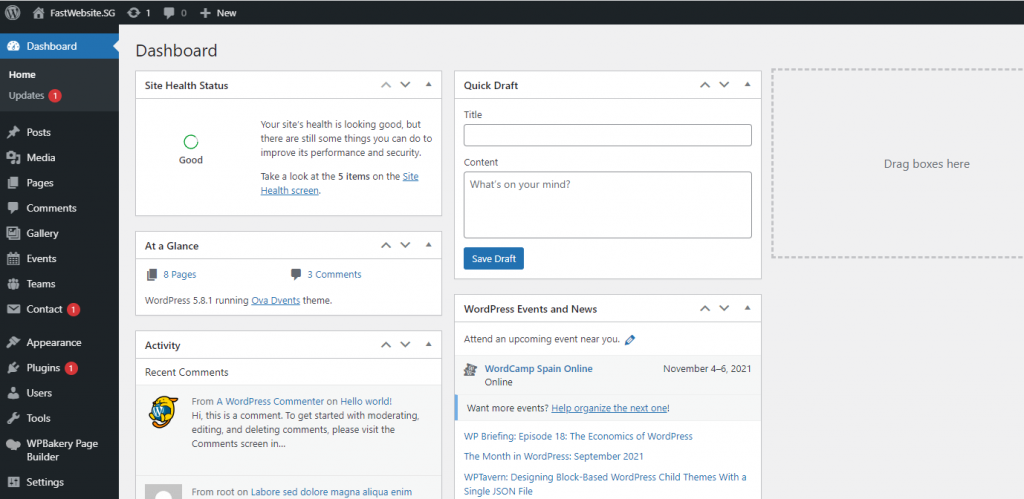The image size is (1024, 499).
Task: Move the Activity box down
Action: coord(405,345)
